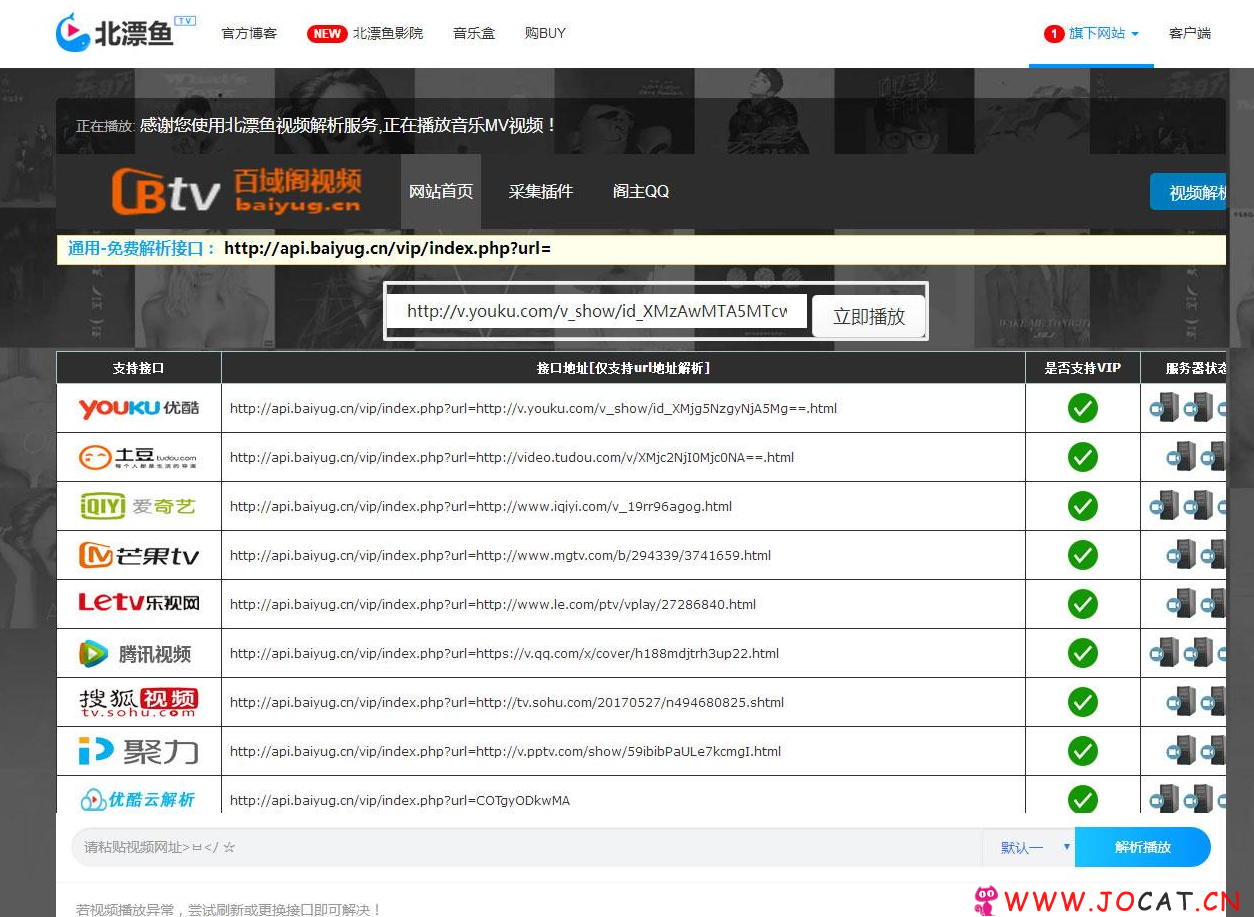1254x917 pixels.
Task: Click the green VIP checkmark in Tudou row
Action: pyautogui.click(x=1083, y=457)
